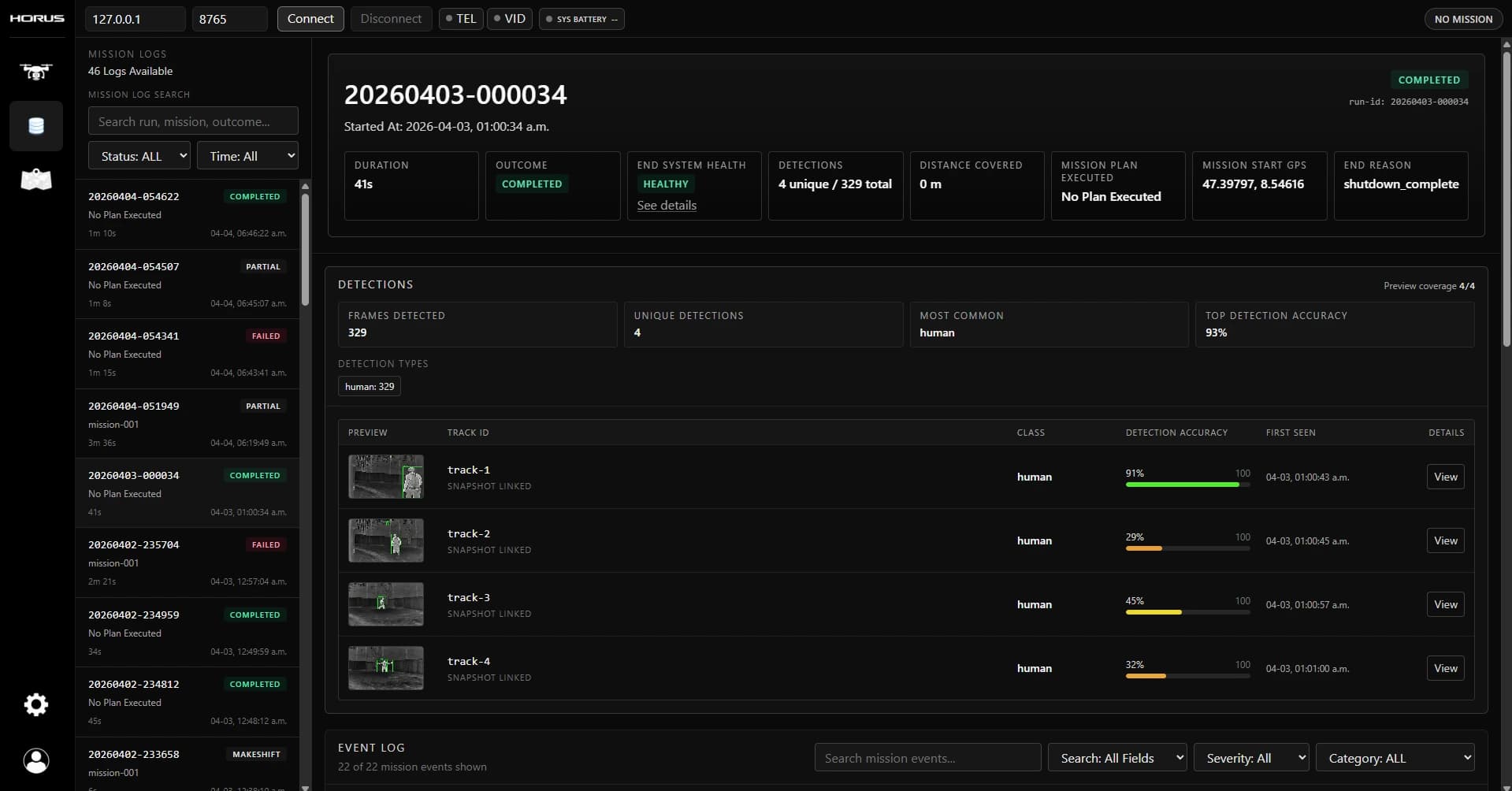Check the SYS BATTERY status indicator
The image size is (1512, 791).
[581, 19]
